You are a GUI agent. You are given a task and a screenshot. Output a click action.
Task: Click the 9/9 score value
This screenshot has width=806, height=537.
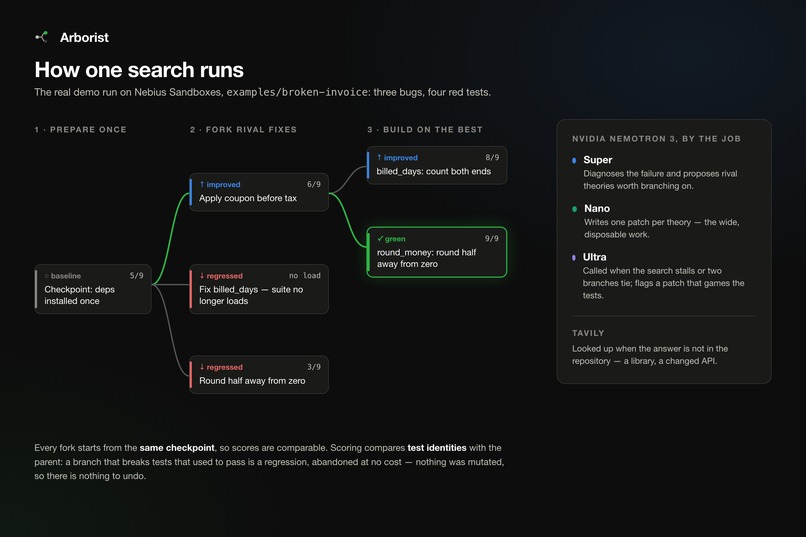click(x=491, y=238)
